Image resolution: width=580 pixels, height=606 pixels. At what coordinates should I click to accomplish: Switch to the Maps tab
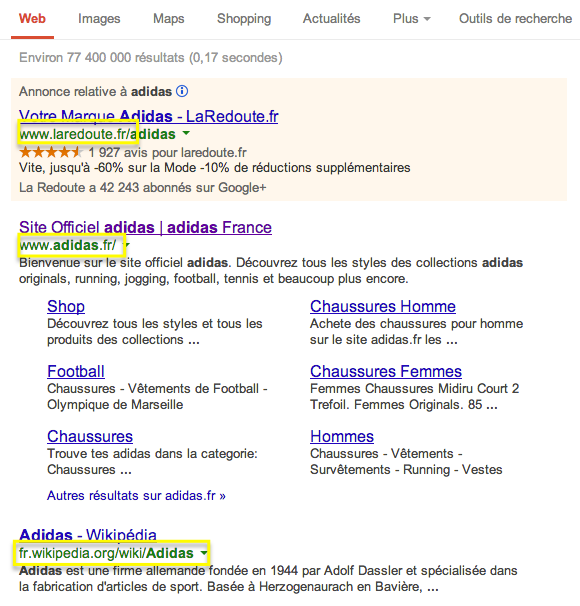[168, 19]
